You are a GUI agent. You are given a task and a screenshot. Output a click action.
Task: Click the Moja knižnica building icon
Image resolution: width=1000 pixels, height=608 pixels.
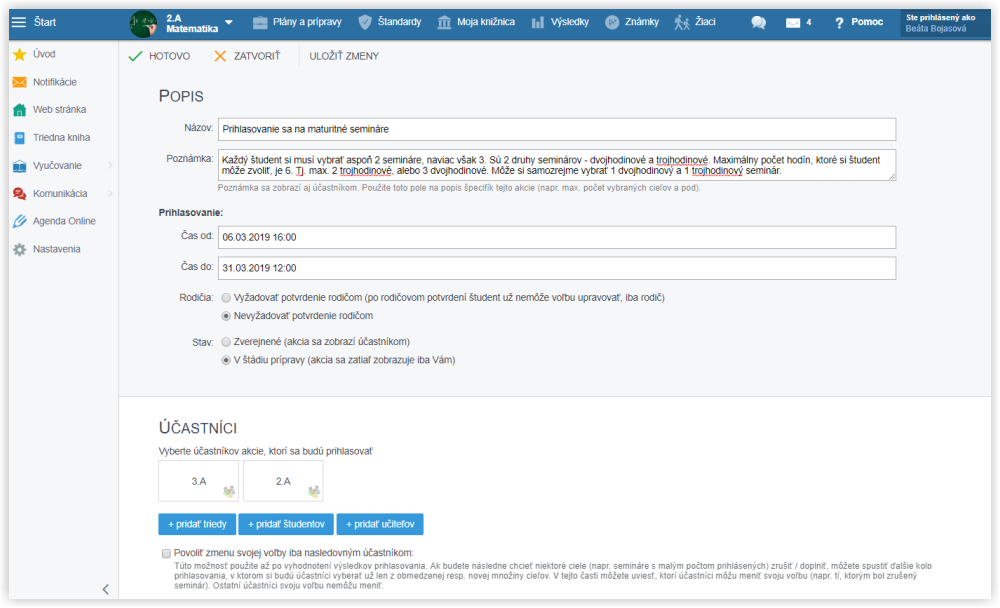point(444,23)
